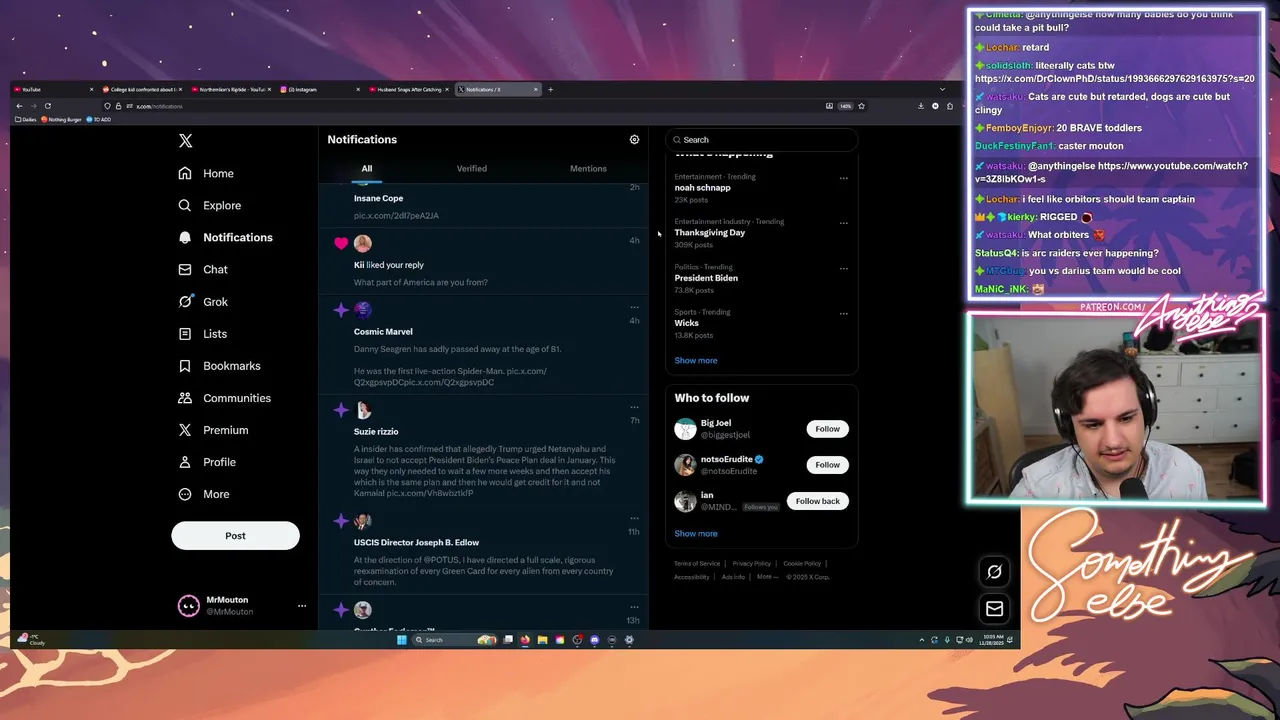Viewport: 1280px width, 720px height.
Task: Open more menu on Cosmic Marvel notification
Action: pos(634,307)
